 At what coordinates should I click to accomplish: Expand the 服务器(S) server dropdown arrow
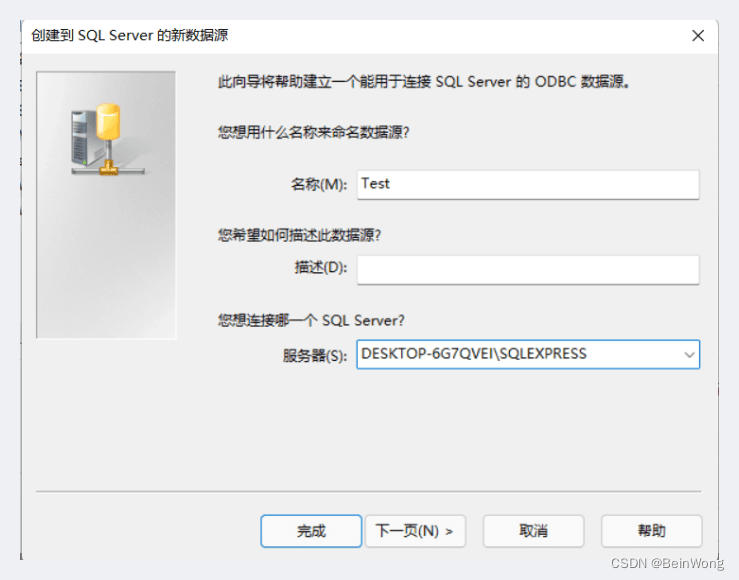pyautogui.click(x=689, y=354)
